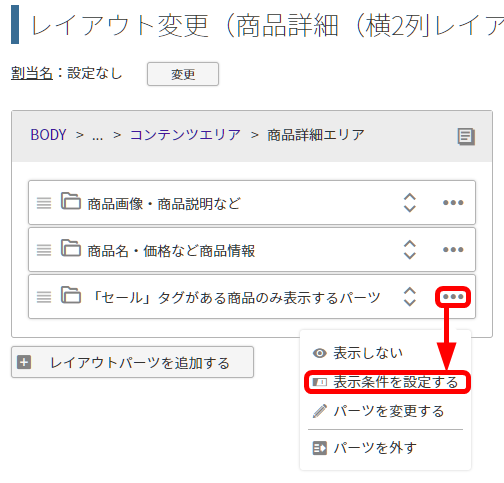Open the BODY breadcrumb link
This screenshot has width=504, height=483.
pos(48,135)
